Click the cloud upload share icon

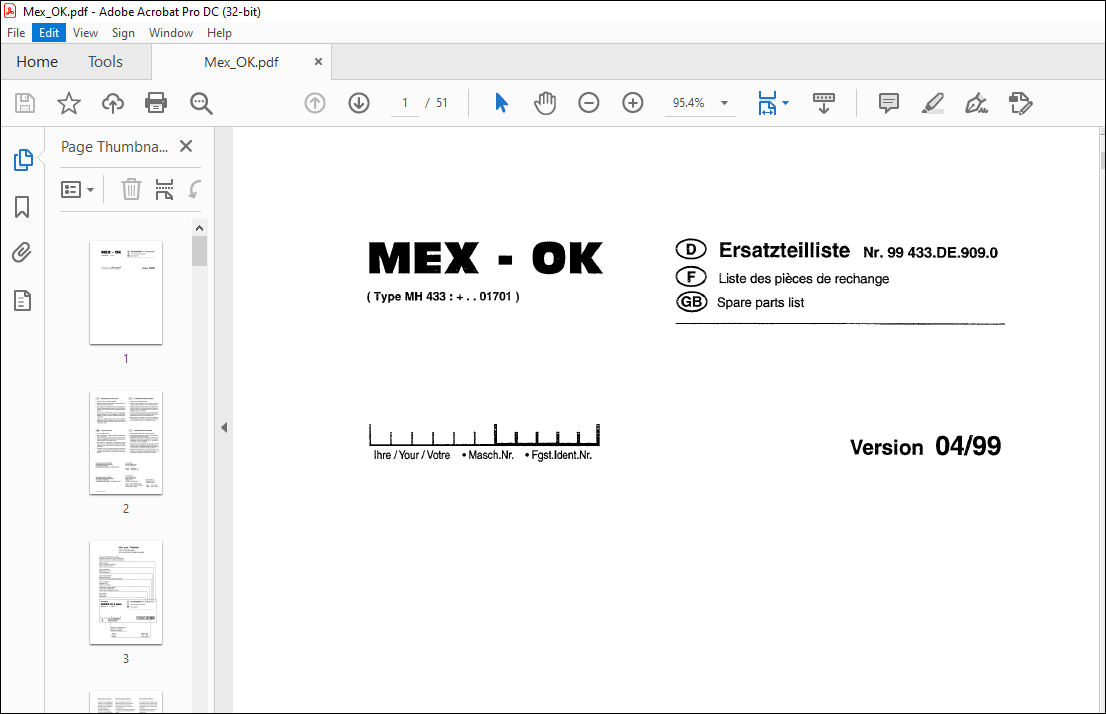tap(112, 103)
